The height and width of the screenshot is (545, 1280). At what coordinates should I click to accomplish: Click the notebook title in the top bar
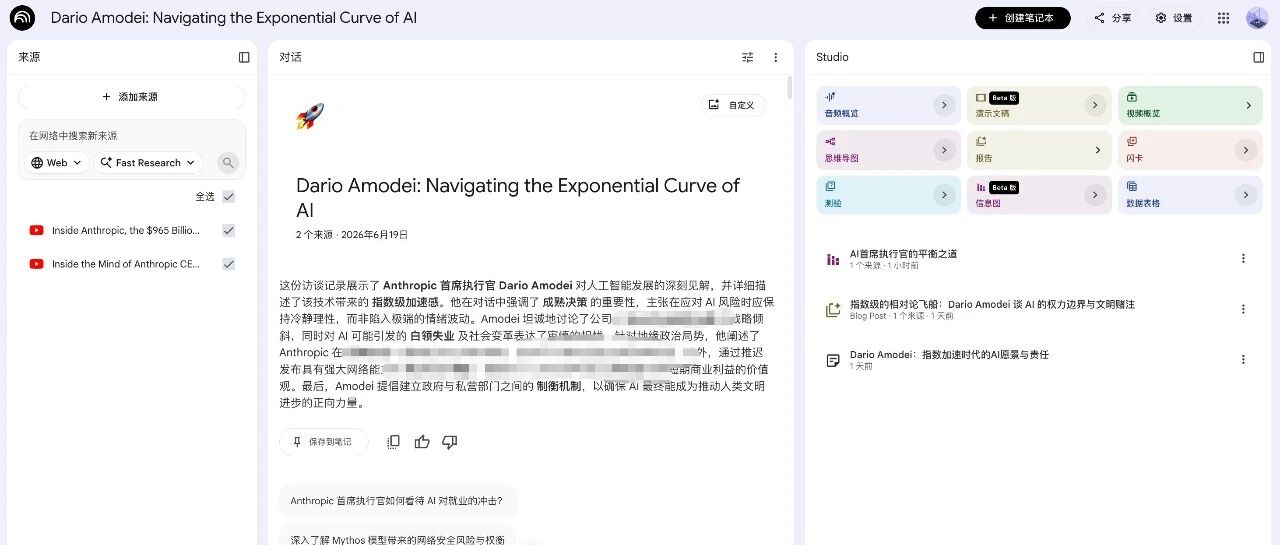[234, 18]
